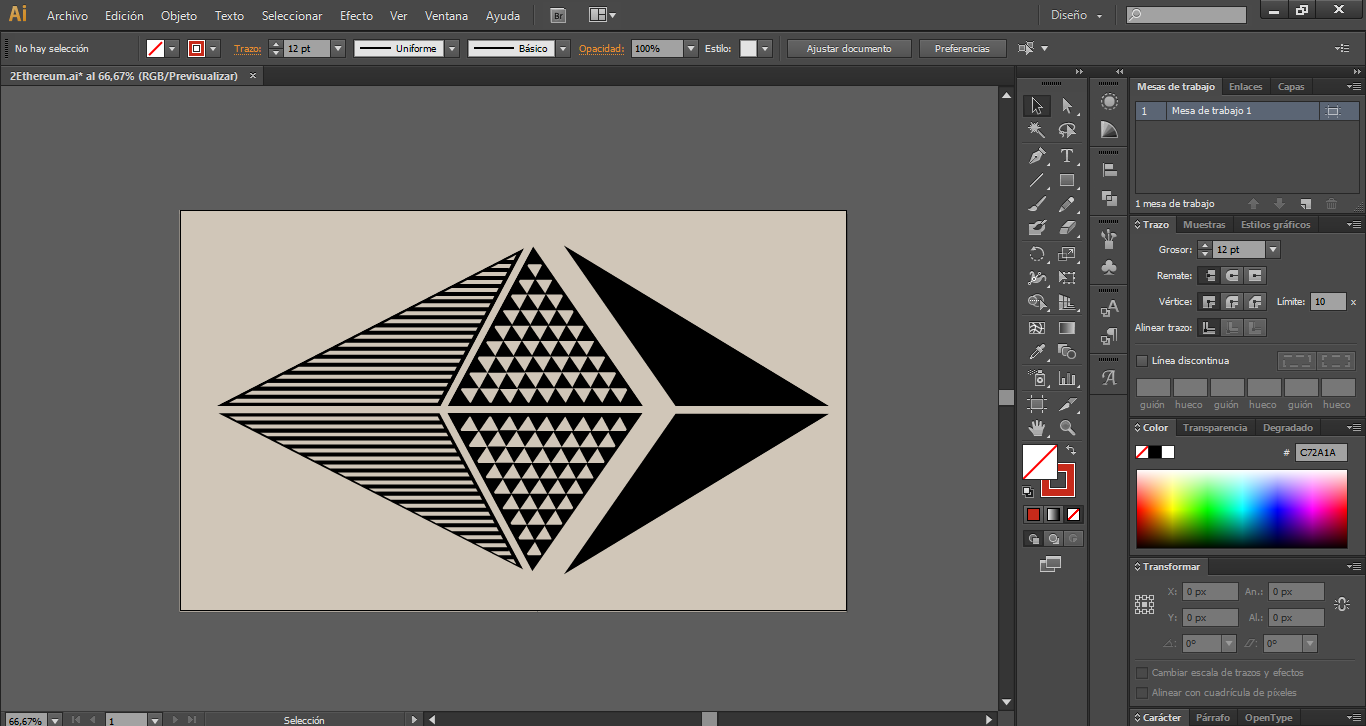Open the Efecto menu

pos(356,16)
